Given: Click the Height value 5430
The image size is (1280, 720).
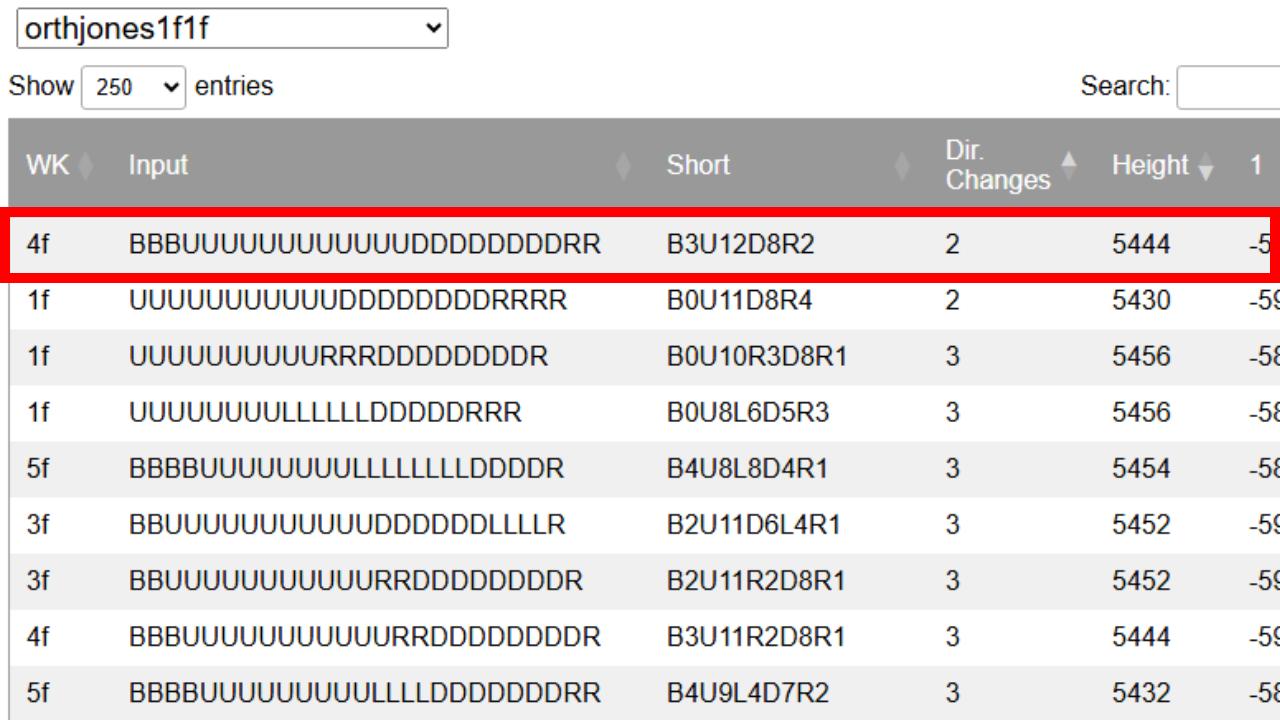Looking at the screenshot, I should click(x=1140, y=300).
